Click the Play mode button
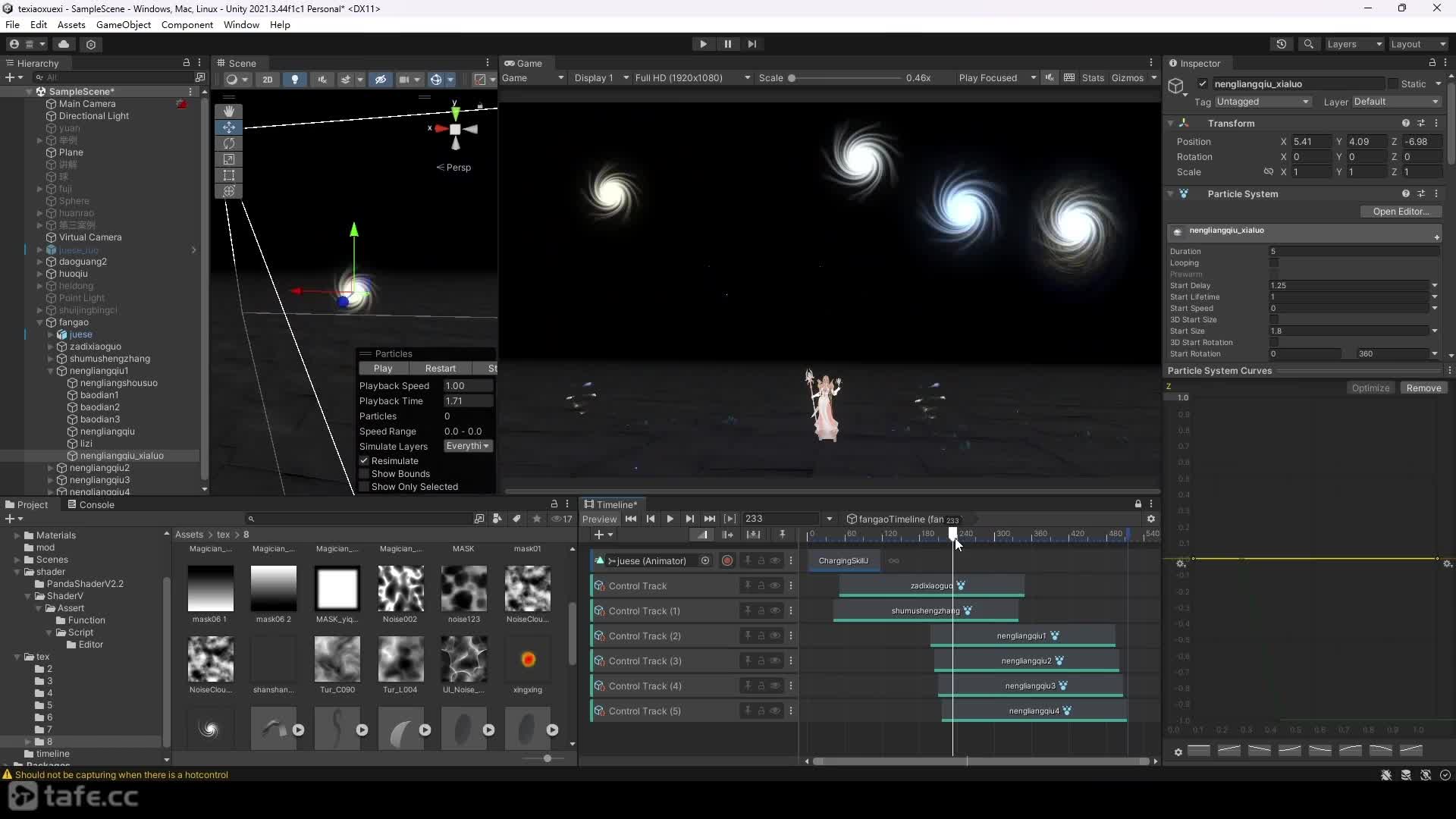This screenshot has height=819, width=1456. [x=703, y=44]
